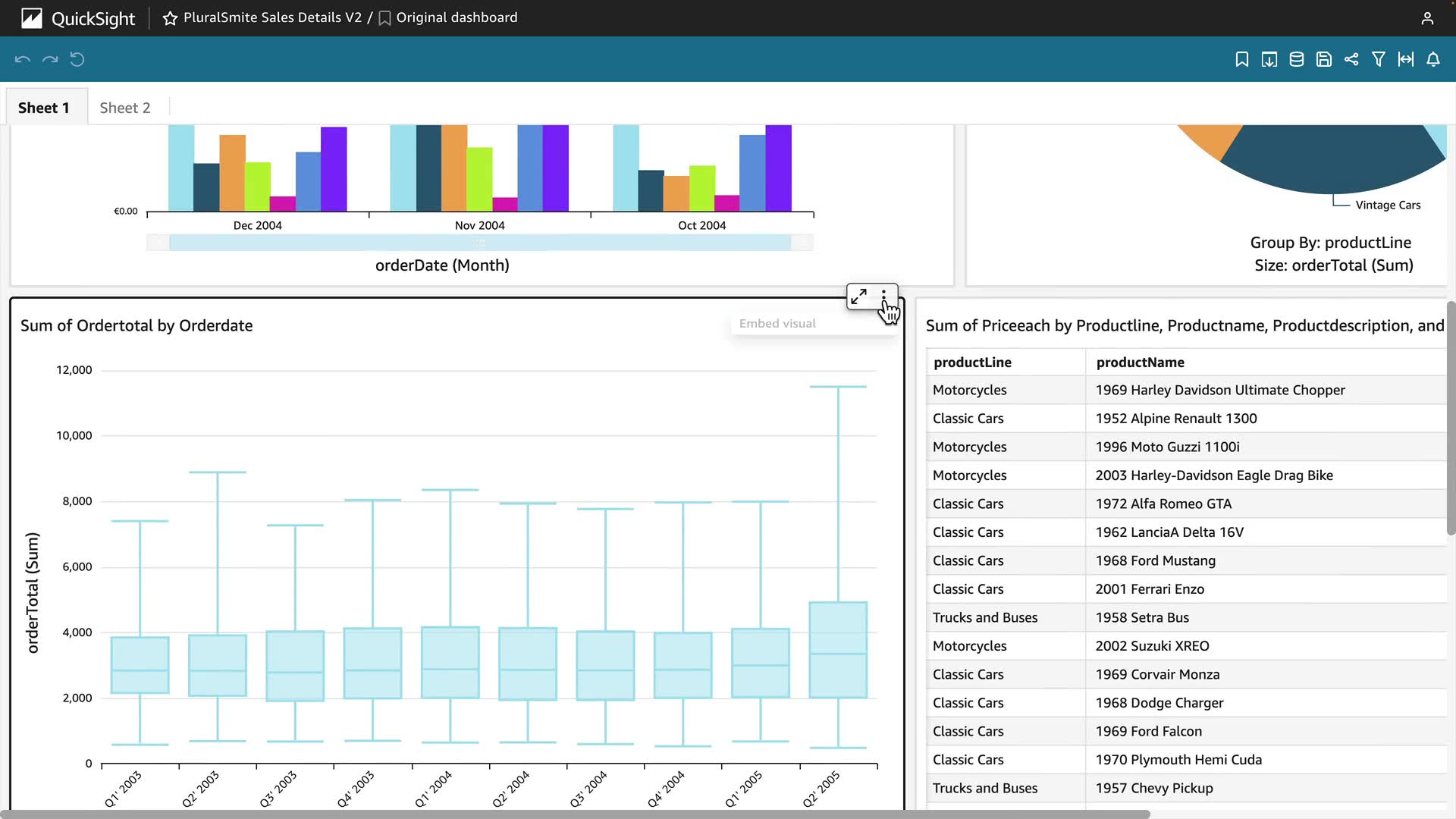Image resolution: width=1456 pixels, height=819 pixels.
Task: Open the user account menu
Action: coord(1426,18)
